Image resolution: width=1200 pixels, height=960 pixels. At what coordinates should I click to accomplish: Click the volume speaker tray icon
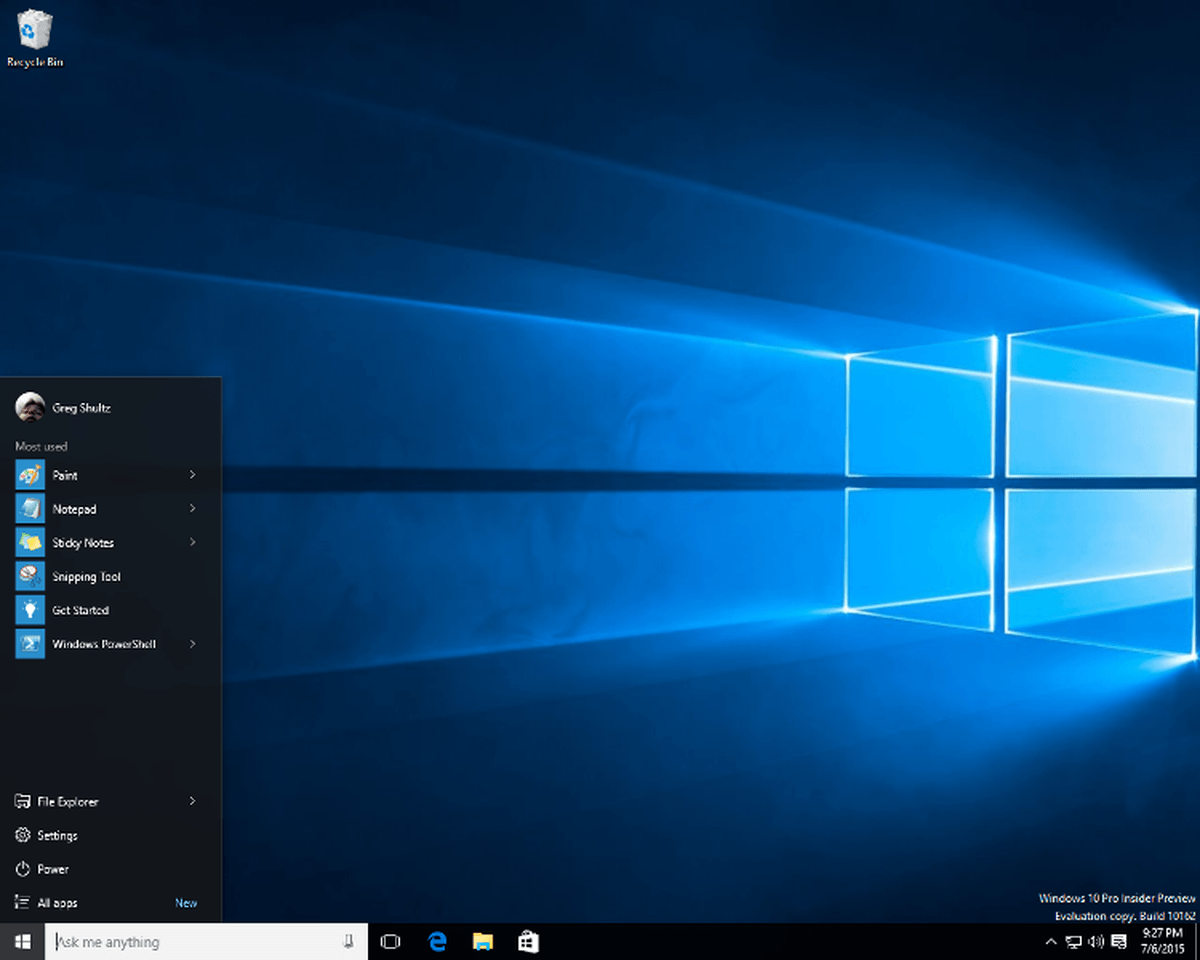pyautogui.click(x=1096, y=941)
